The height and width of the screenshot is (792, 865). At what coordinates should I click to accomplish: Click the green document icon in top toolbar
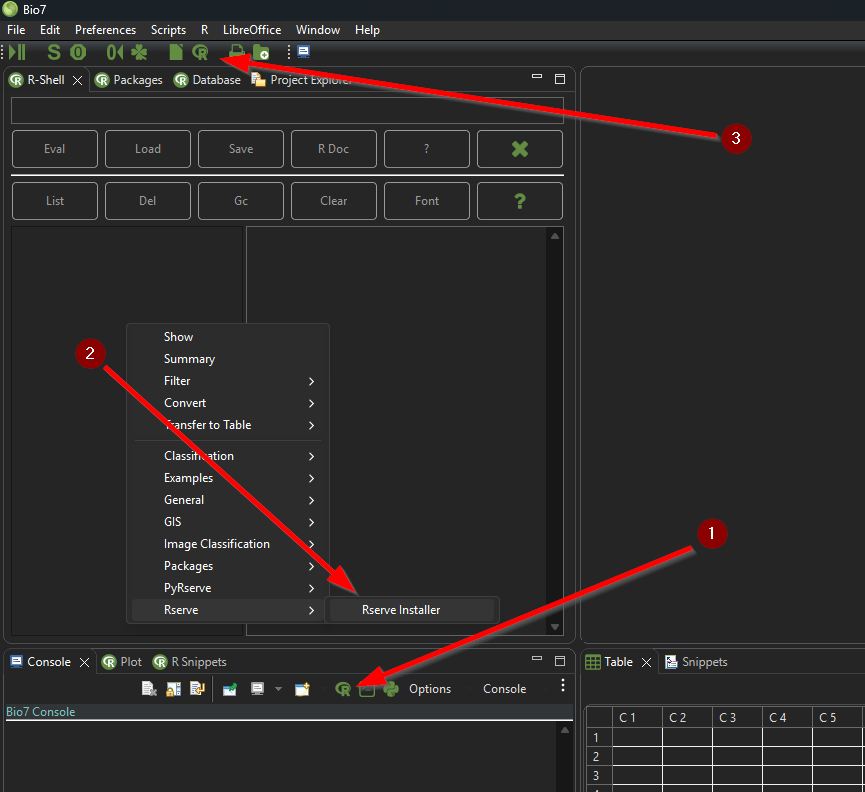coord(175,52)
